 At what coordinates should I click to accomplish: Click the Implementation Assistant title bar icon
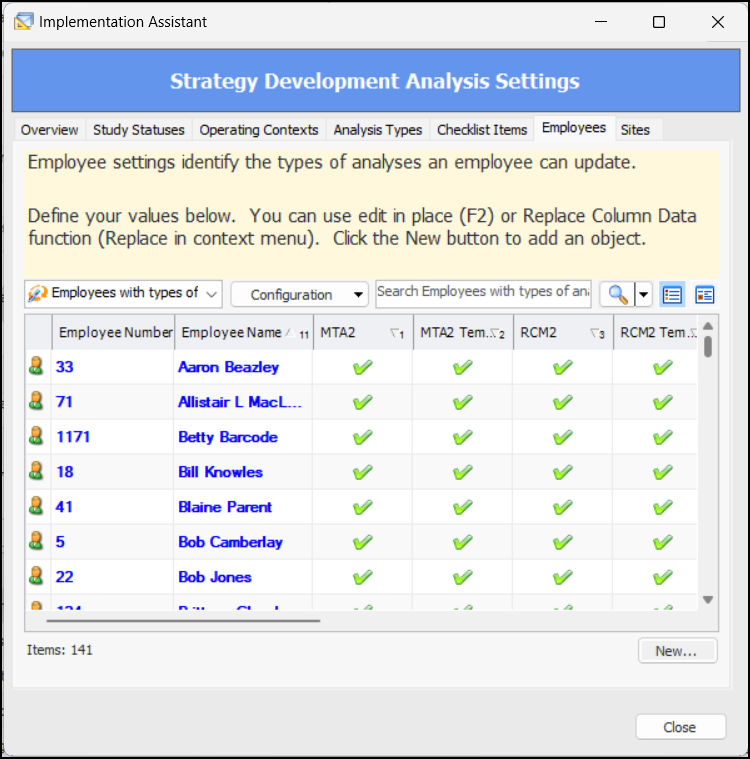pos(23,22)
